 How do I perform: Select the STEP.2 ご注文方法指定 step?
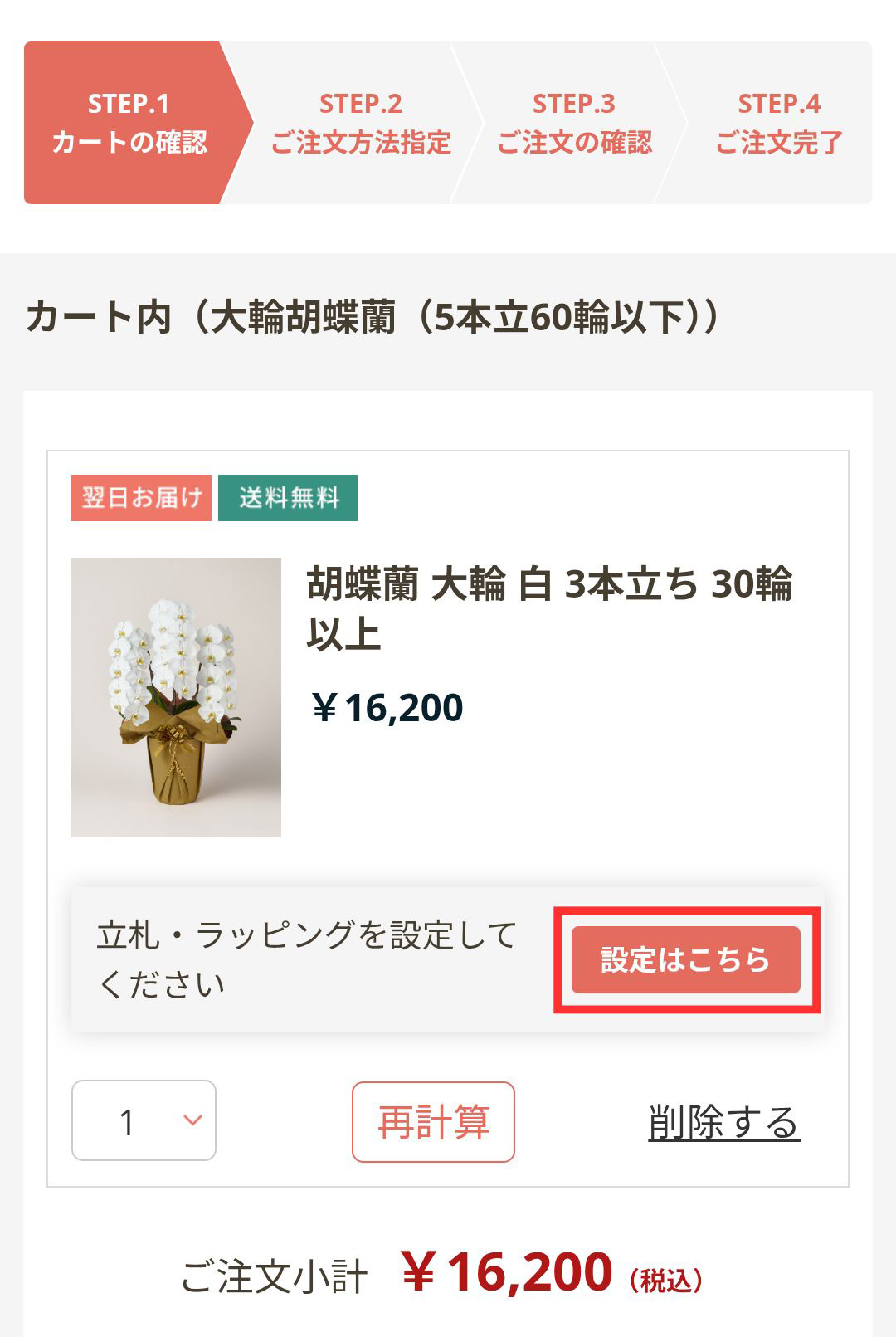click(360, 123)
